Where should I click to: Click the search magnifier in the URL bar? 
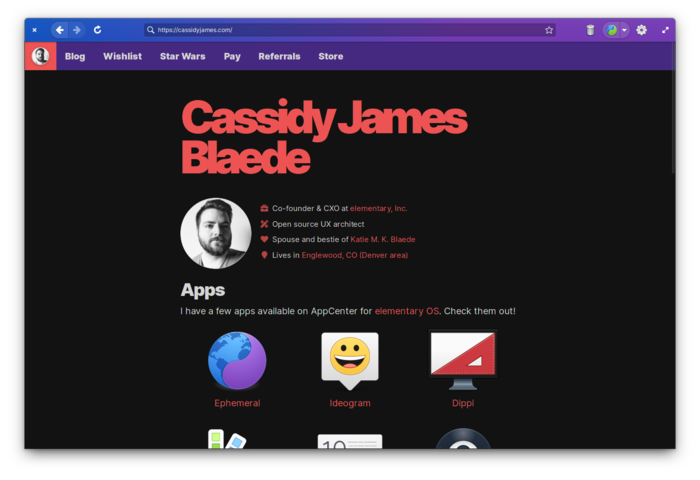(x=150, y=30)
